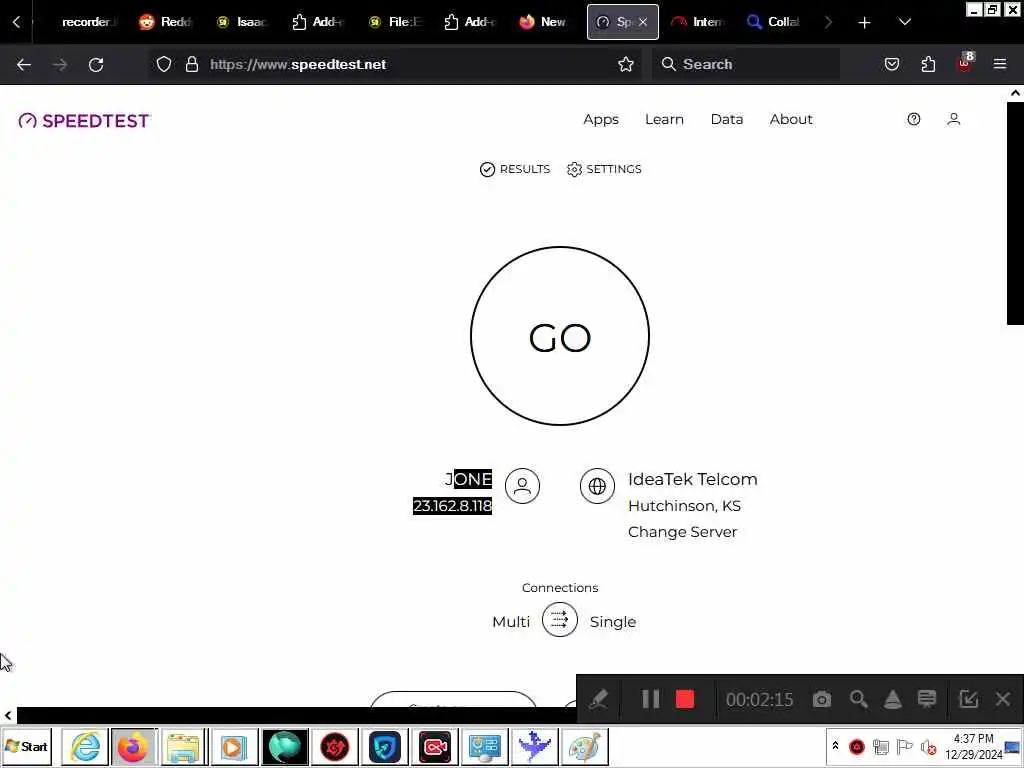
Task: Click the Speedtest logo
Action: pos(84,121)
